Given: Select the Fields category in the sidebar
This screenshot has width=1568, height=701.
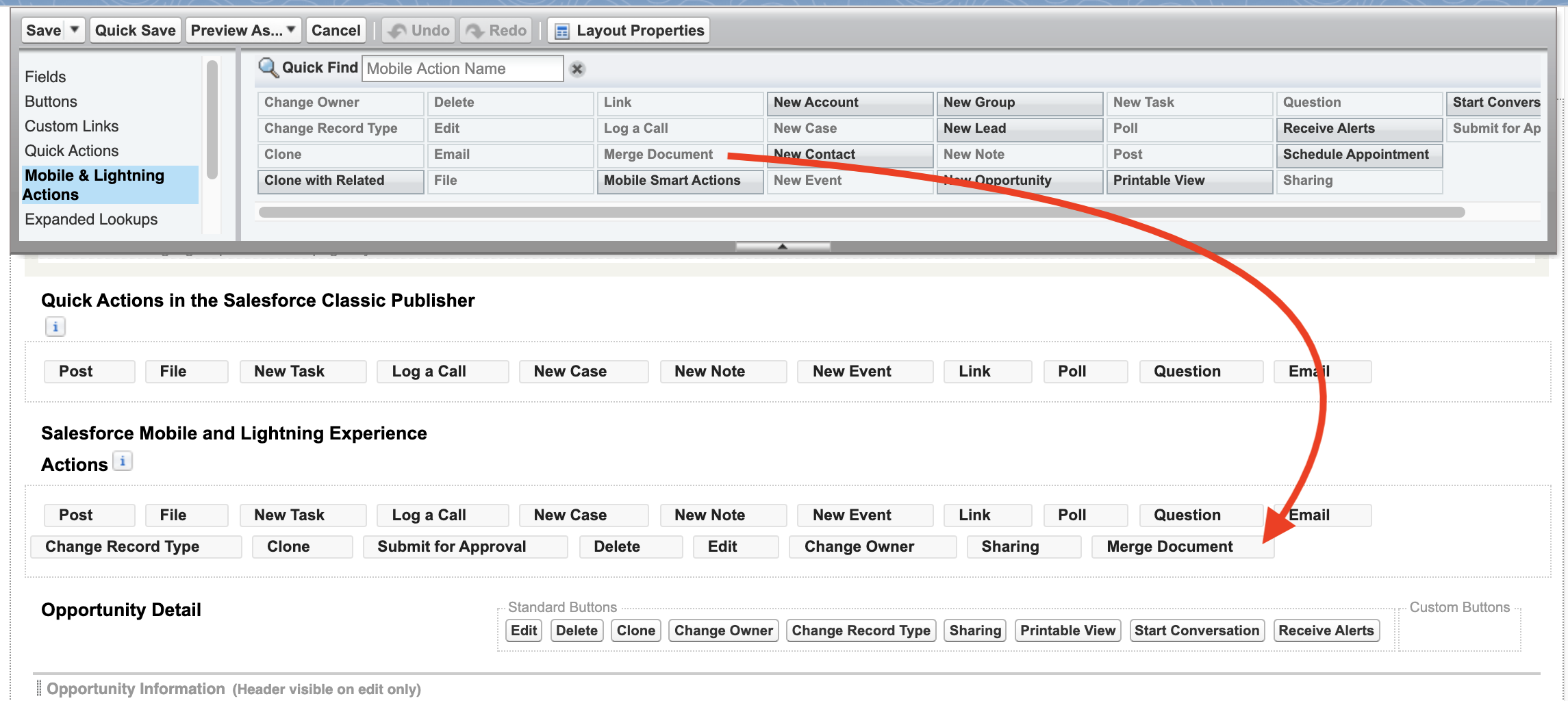Looking at the screenshot, I should pyautogui.click(x=45, y=77).
